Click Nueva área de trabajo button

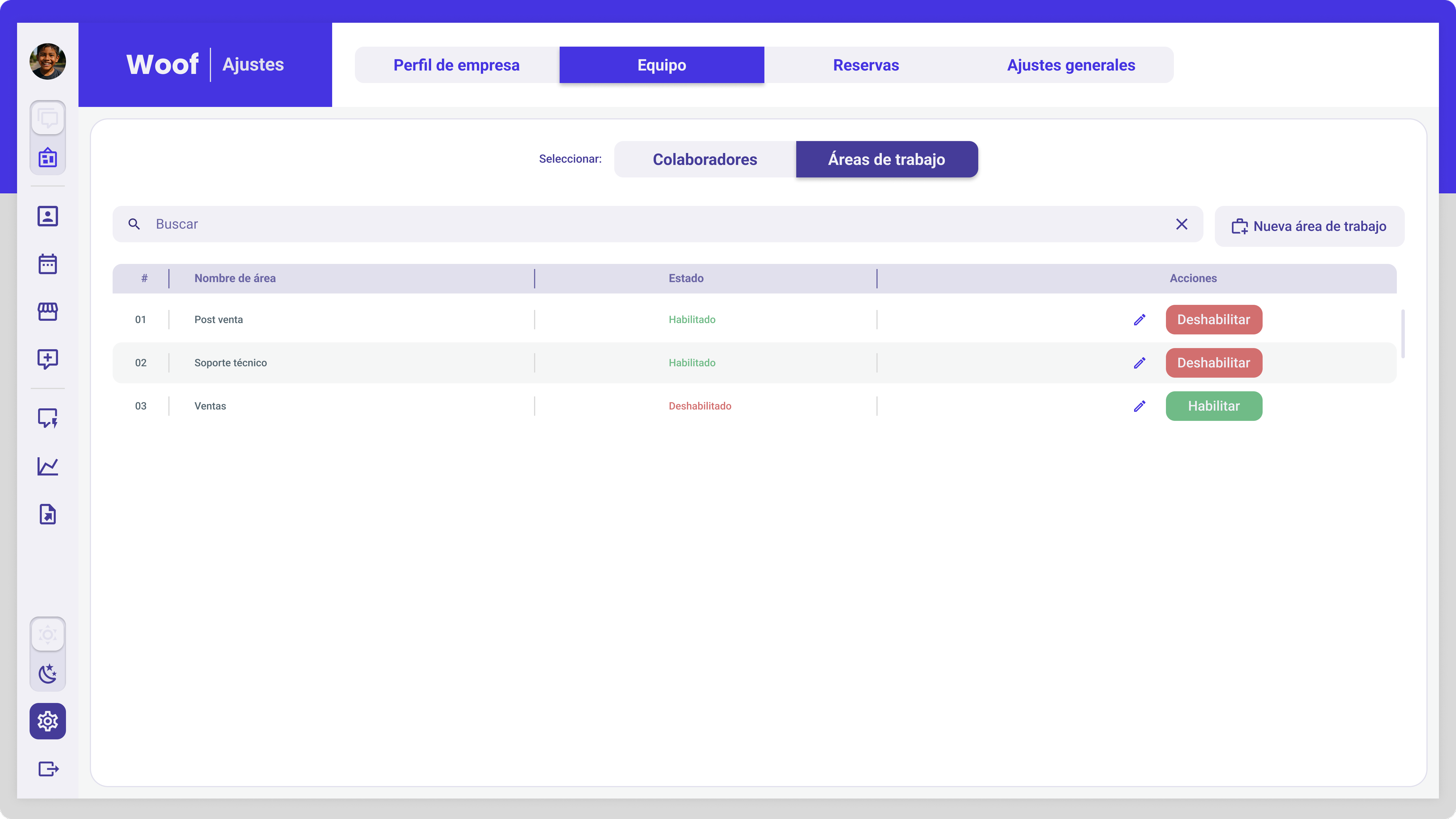(1308, 226)
